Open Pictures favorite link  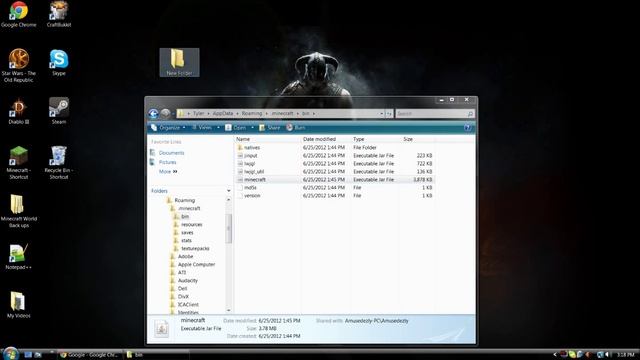pos(167,162)
